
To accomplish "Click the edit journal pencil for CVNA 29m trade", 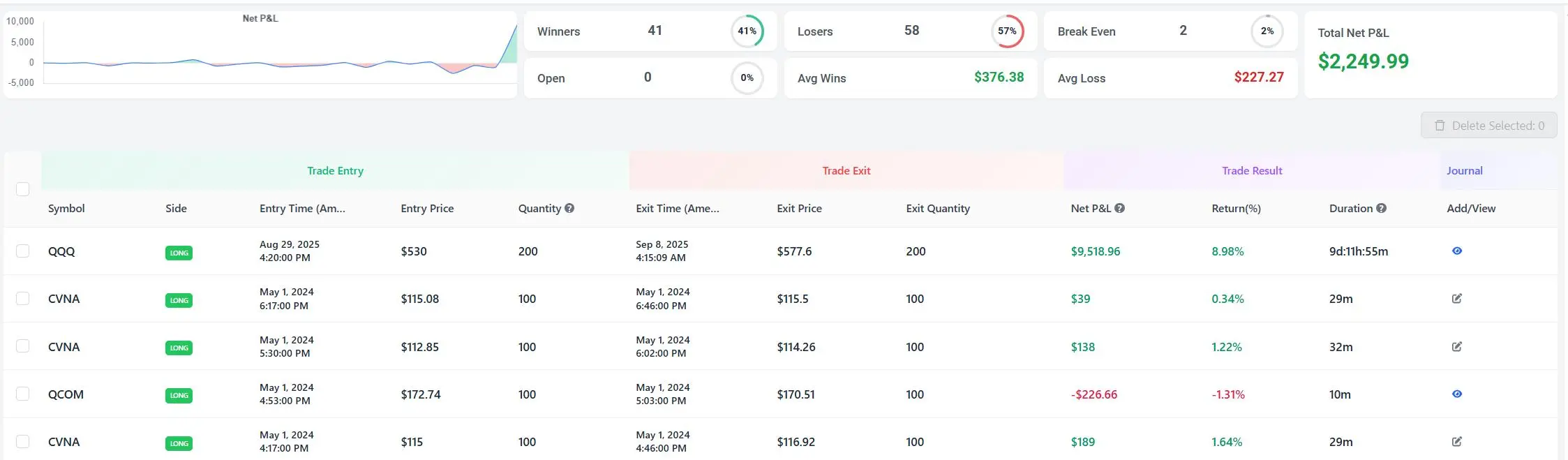I will click(1458, 298).
